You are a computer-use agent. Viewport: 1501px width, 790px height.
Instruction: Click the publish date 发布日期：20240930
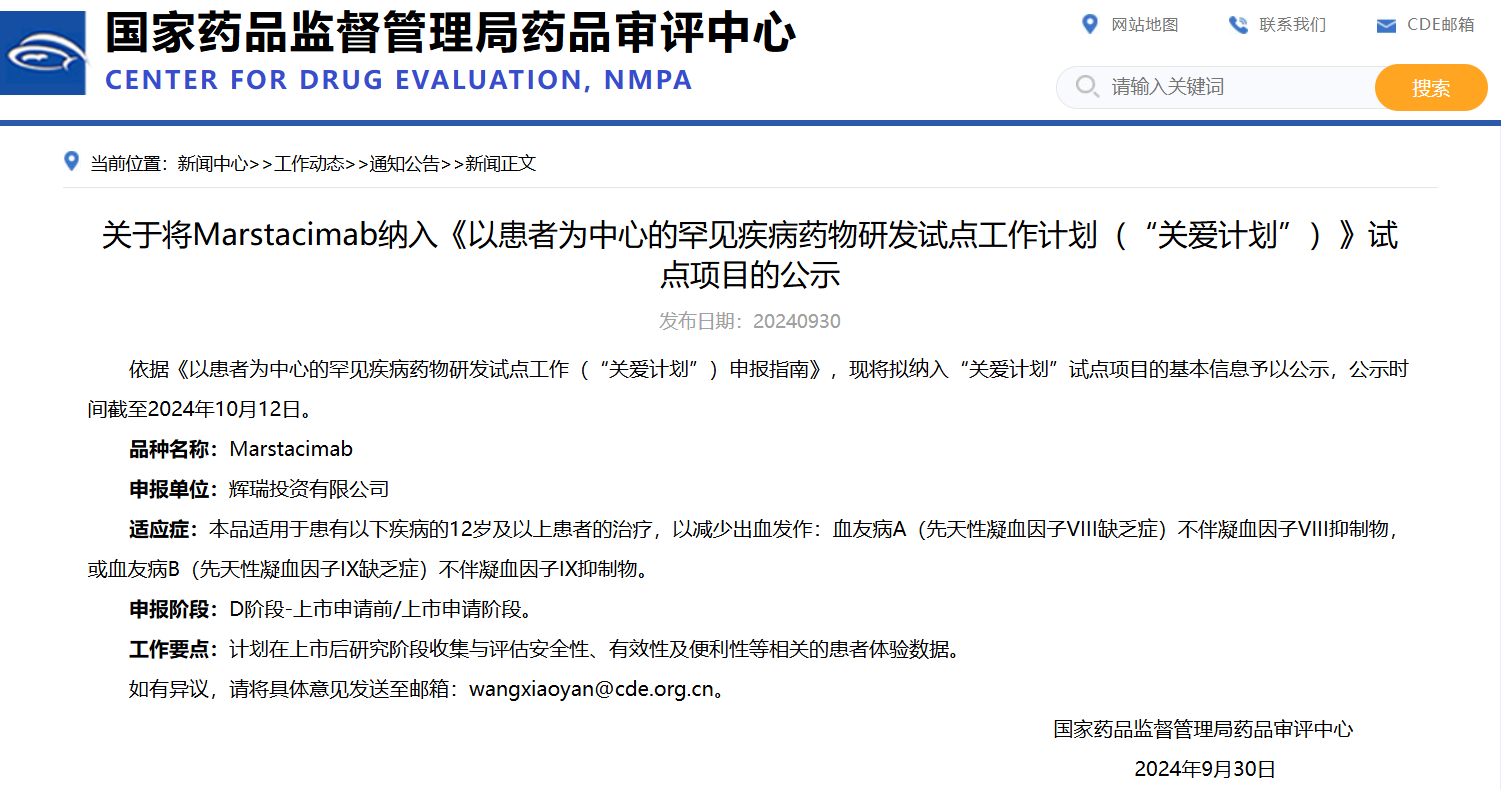pos(750,321)
